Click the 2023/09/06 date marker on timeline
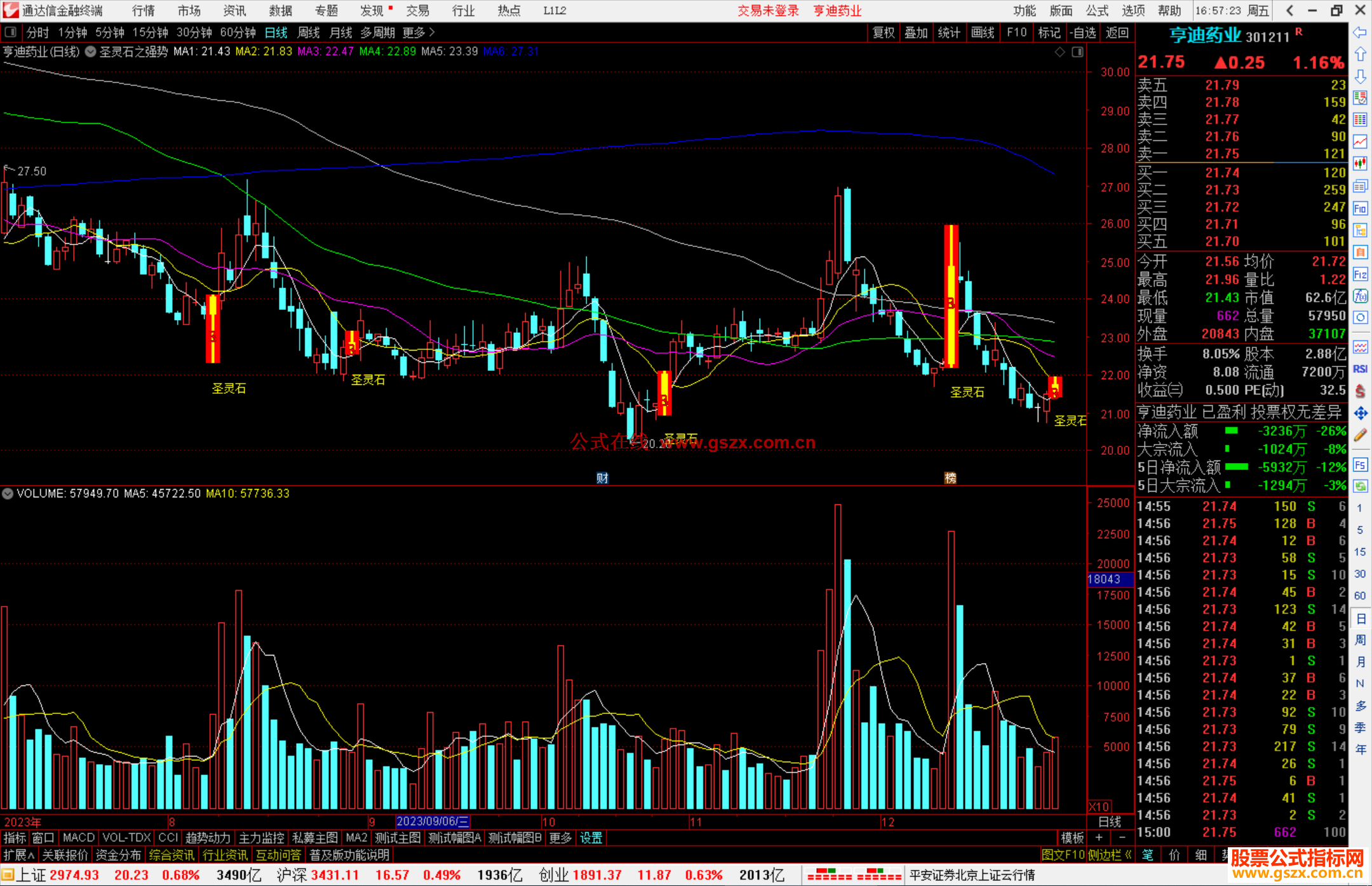 point(433,822)
